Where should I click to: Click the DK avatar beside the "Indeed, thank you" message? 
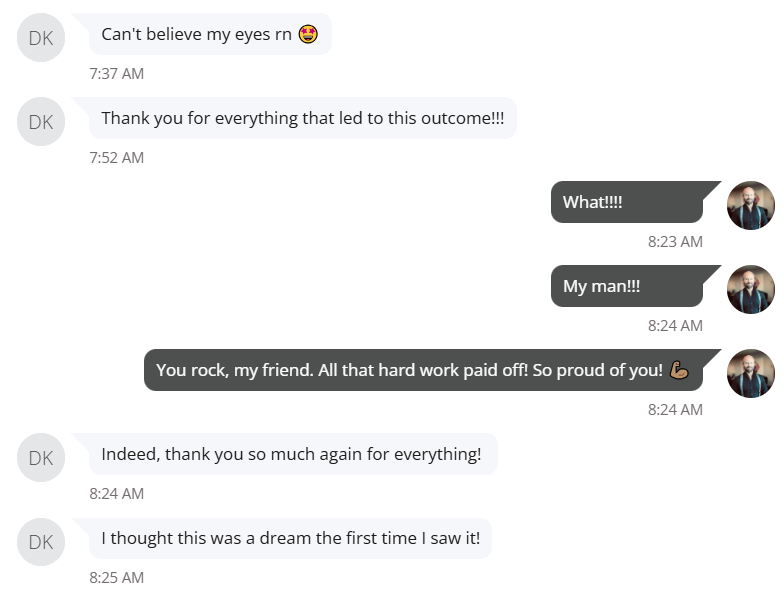[x=41, y=458]
